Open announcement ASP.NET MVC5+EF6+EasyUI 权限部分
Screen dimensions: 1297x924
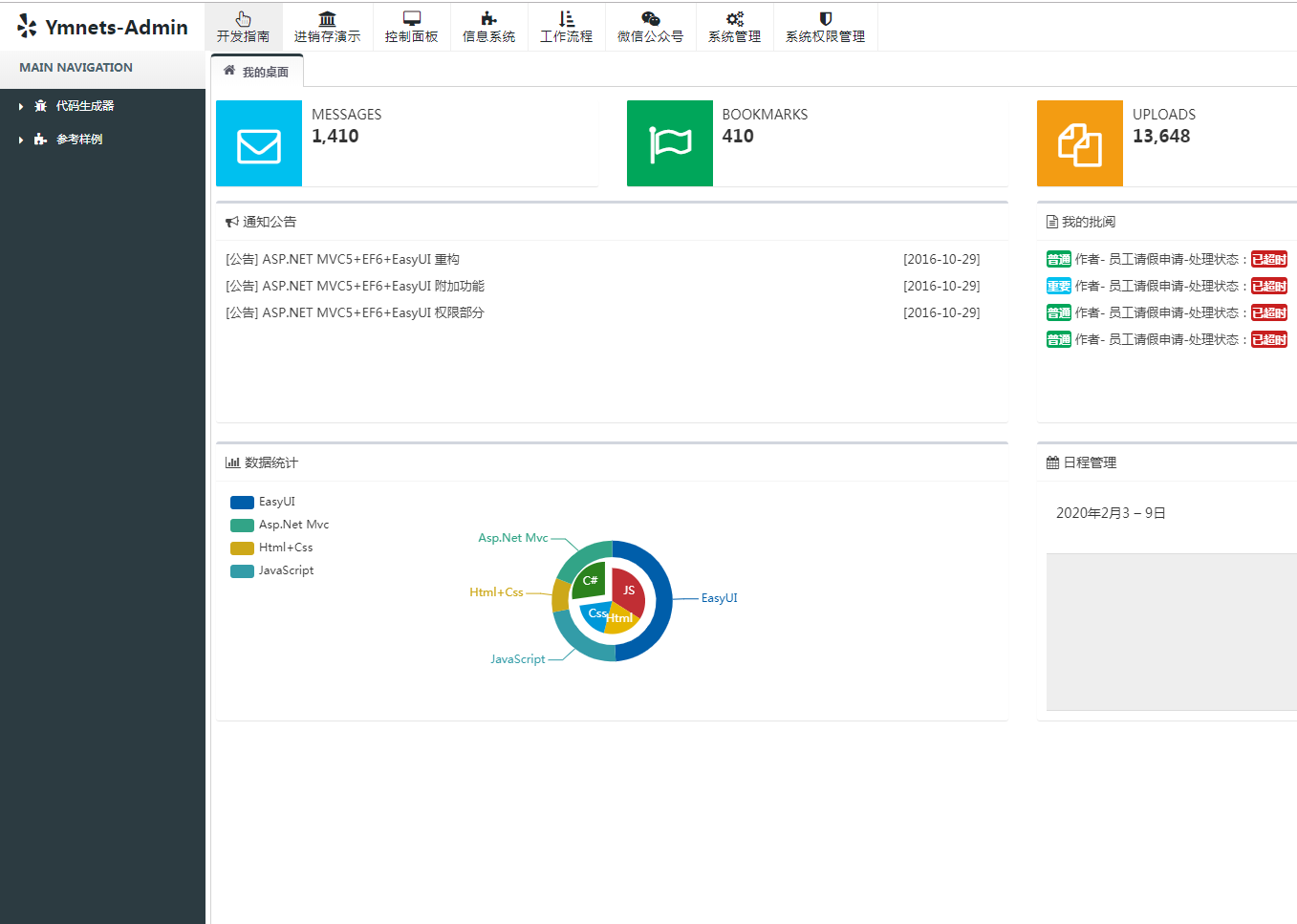[x=355, y=312]
